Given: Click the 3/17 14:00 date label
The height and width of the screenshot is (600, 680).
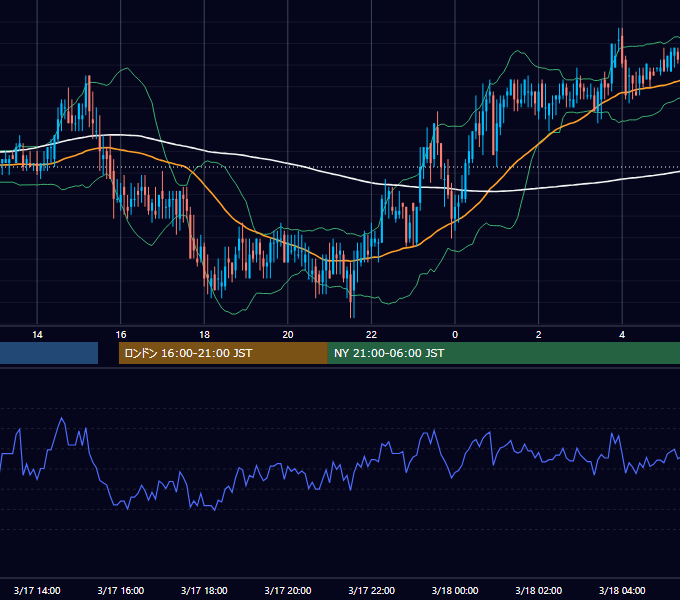Looking at the screenshot, I should coord(37,590).
